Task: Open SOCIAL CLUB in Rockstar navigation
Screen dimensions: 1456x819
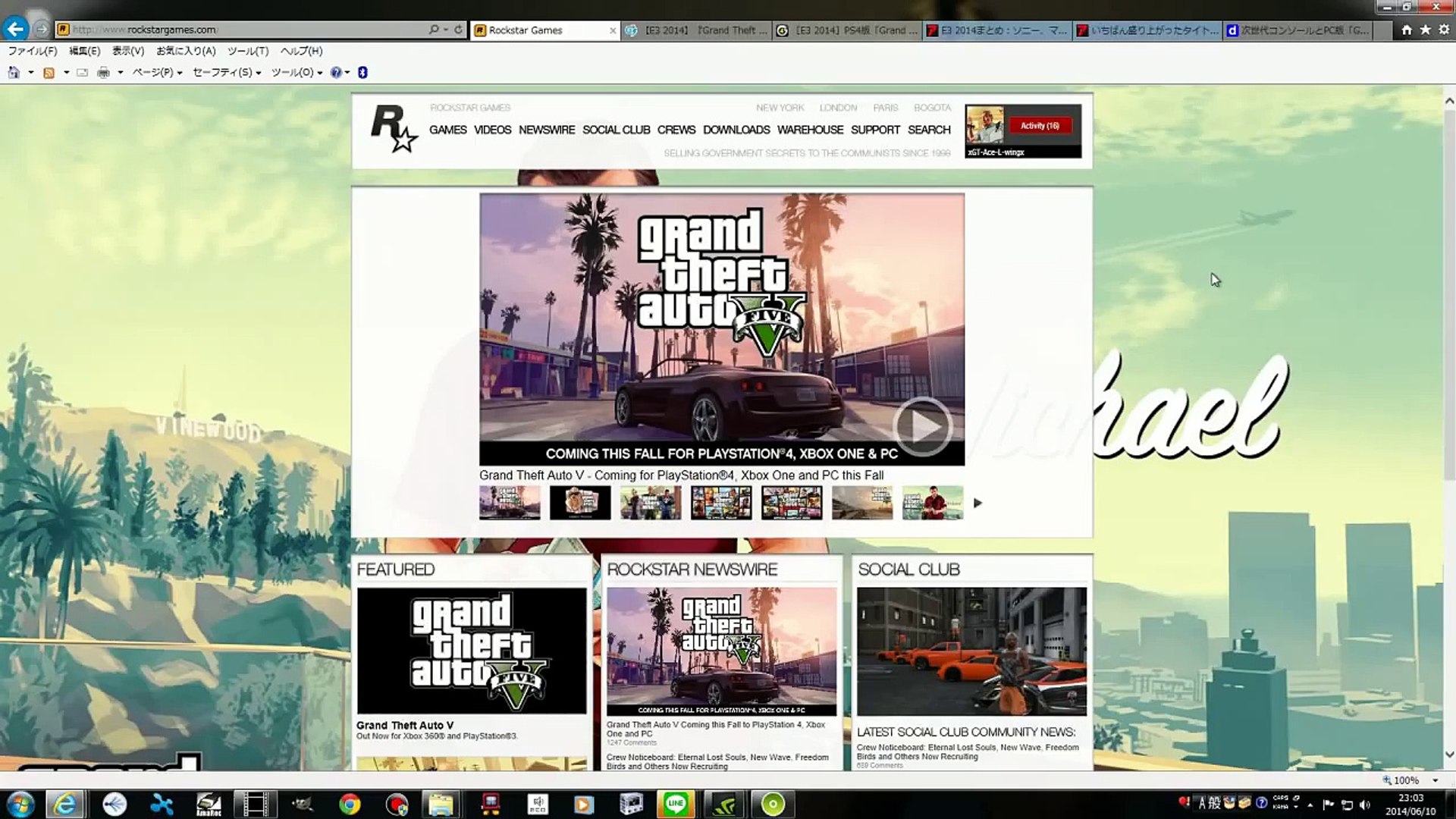Action: pos(616,130)
